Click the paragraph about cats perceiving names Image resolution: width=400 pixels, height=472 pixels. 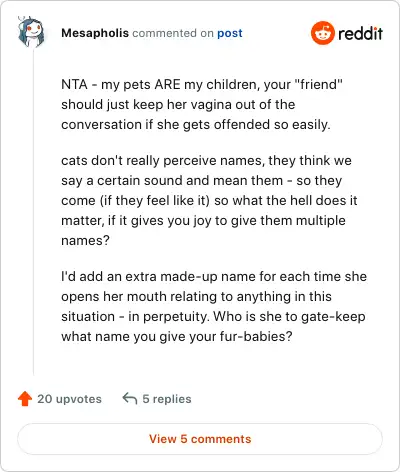click(209, 200)
